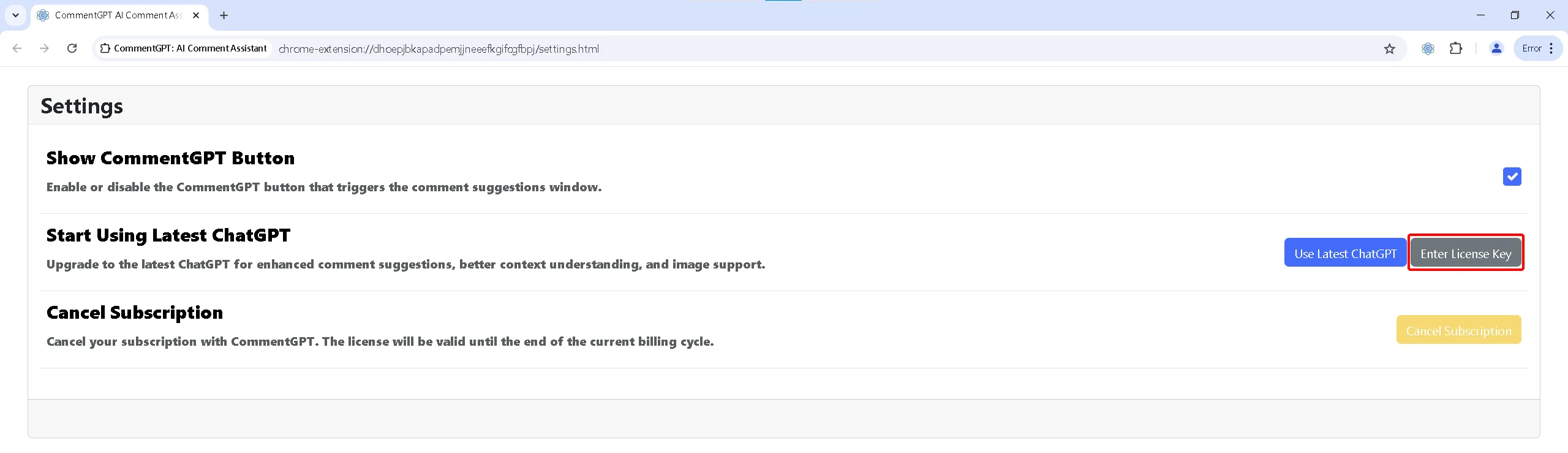Click the Show CommentGPT Button heading
Screen dimensions: 1568x453
[170, 158]
